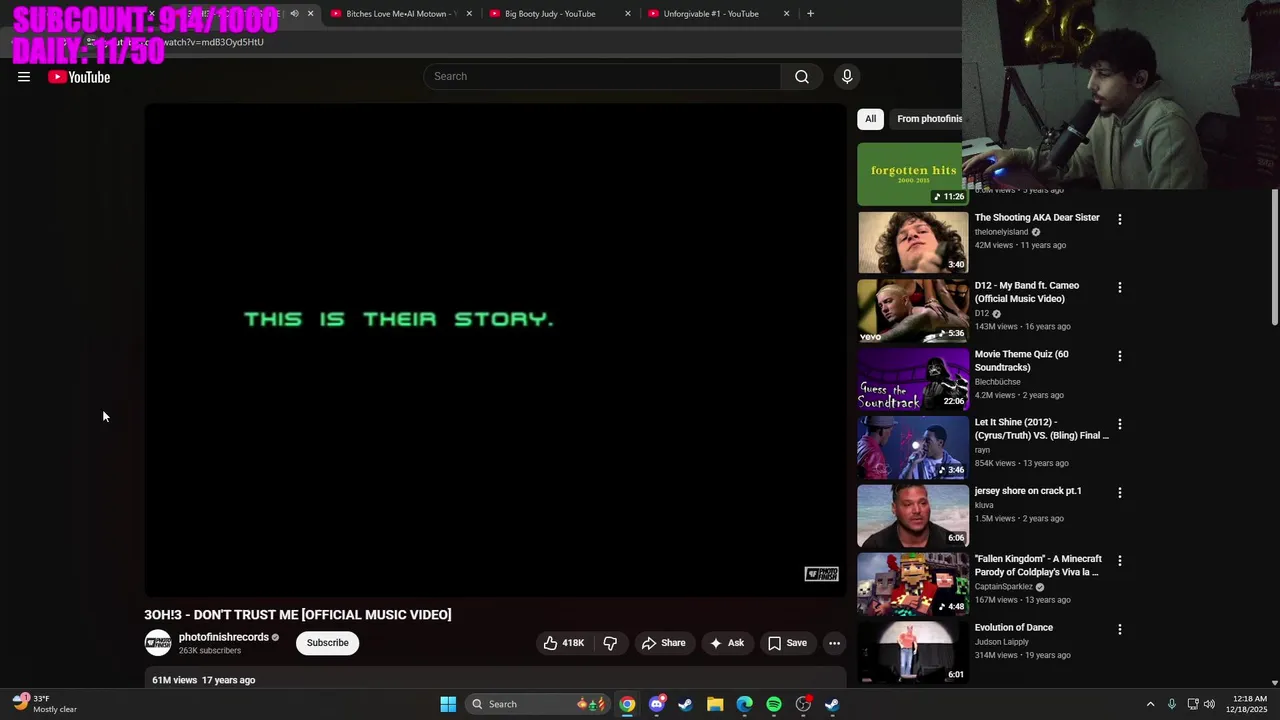Visit Judson Laipply channel name
Image resolution: width=1280 pixels, height=720 pixels.
[x=1002, y=642]
